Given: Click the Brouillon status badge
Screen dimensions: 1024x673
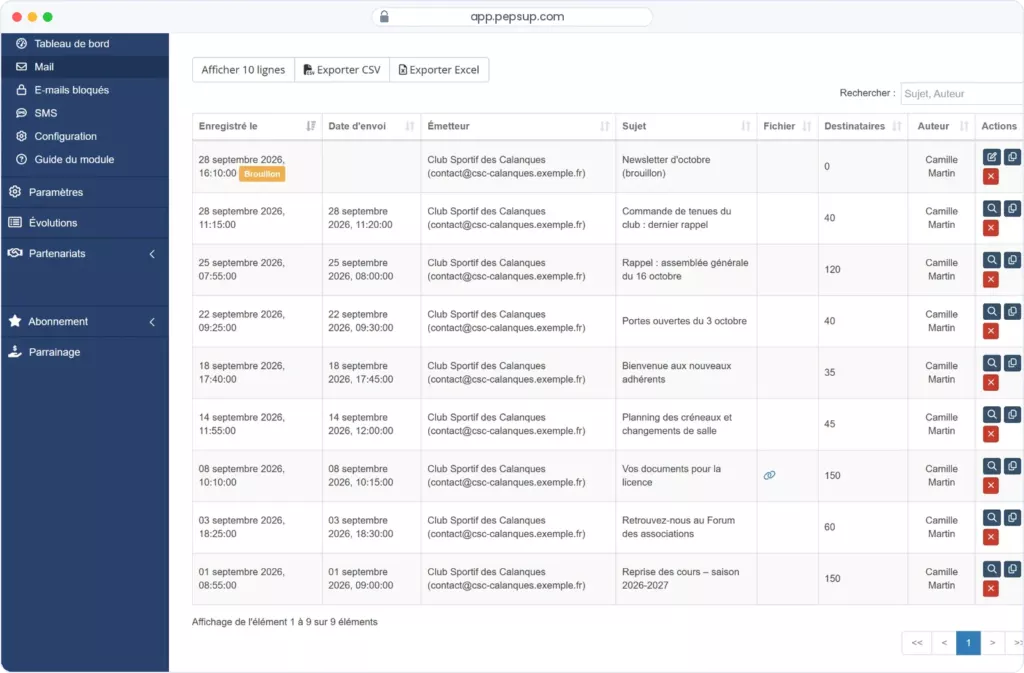Looking at the screenshot, I should click(x=262, y=174).
